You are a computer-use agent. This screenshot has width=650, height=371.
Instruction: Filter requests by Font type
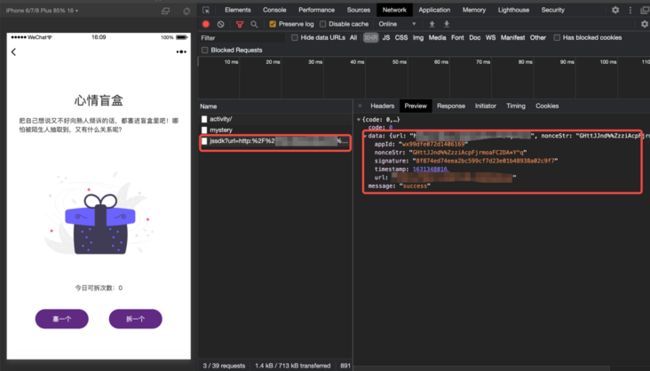point(458,38)
